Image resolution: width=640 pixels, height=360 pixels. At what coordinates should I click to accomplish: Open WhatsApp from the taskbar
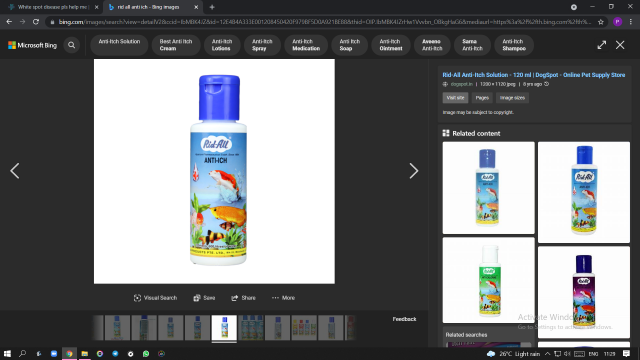point(146,354)
